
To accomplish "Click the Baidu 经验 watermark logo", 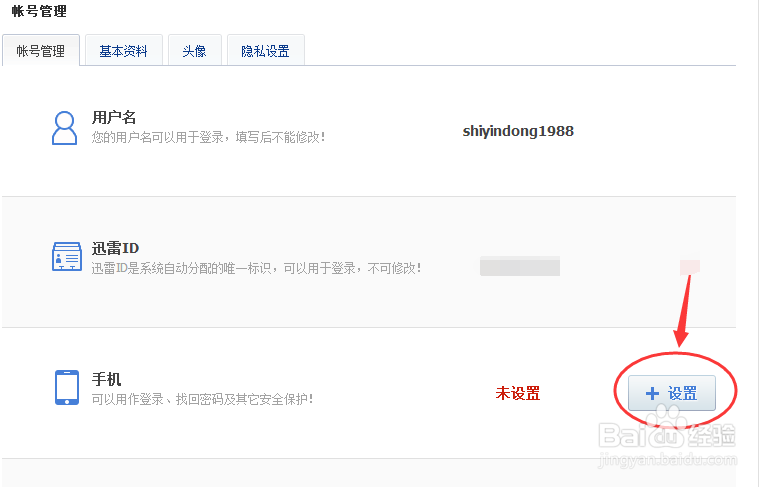I will [665, 437].
